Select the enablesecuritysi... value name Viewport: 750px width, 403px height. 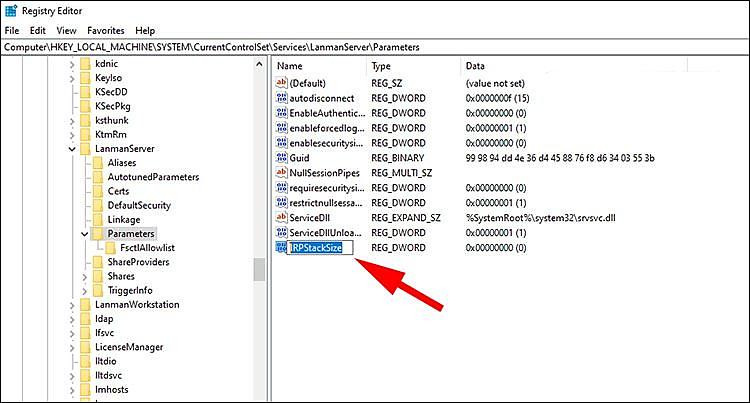tap(326, 143)
